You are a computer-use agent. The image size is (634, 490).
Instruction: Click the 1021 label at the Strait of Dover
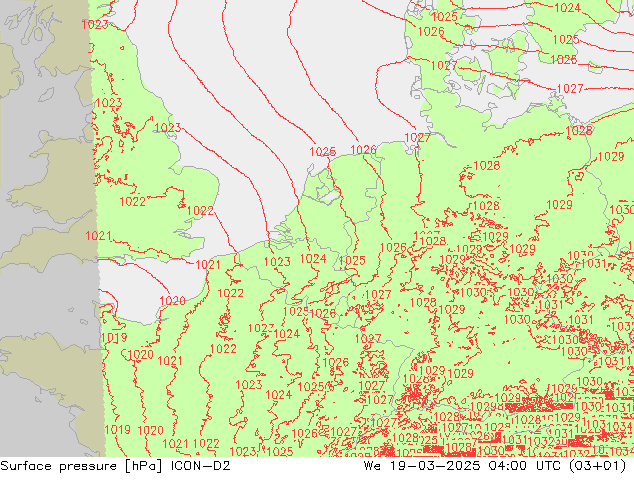208,265
